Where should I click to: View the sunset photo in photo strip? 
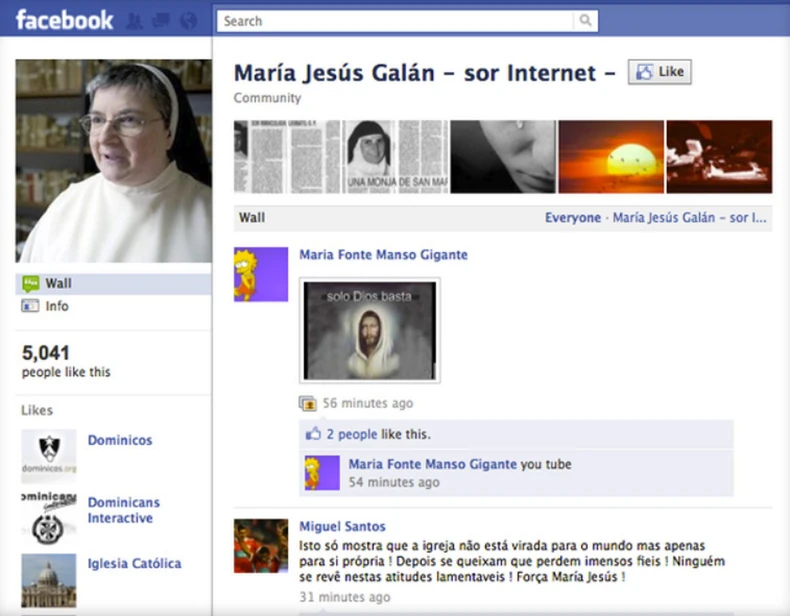[610, 157]
